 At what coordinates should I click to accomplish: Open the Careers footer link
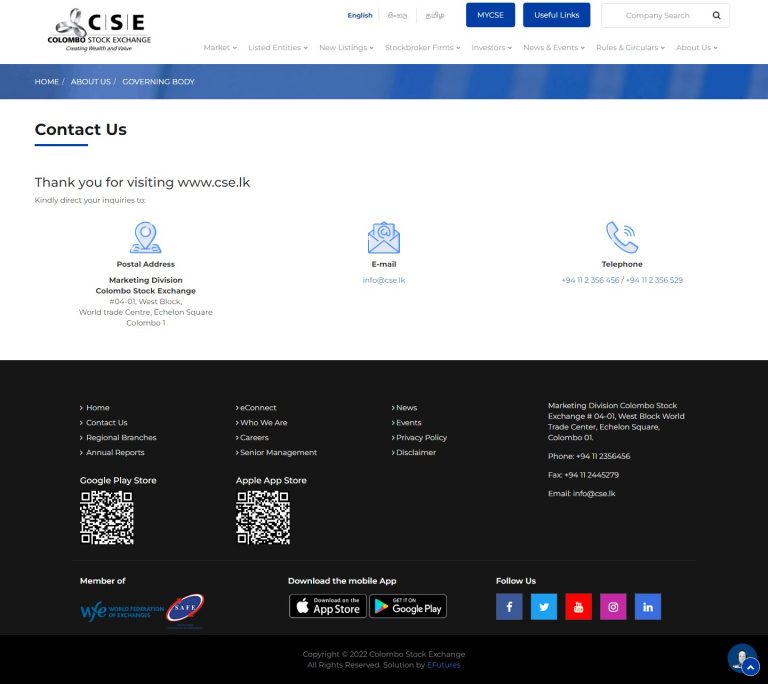pyautogui.click(x=254, y=437)
